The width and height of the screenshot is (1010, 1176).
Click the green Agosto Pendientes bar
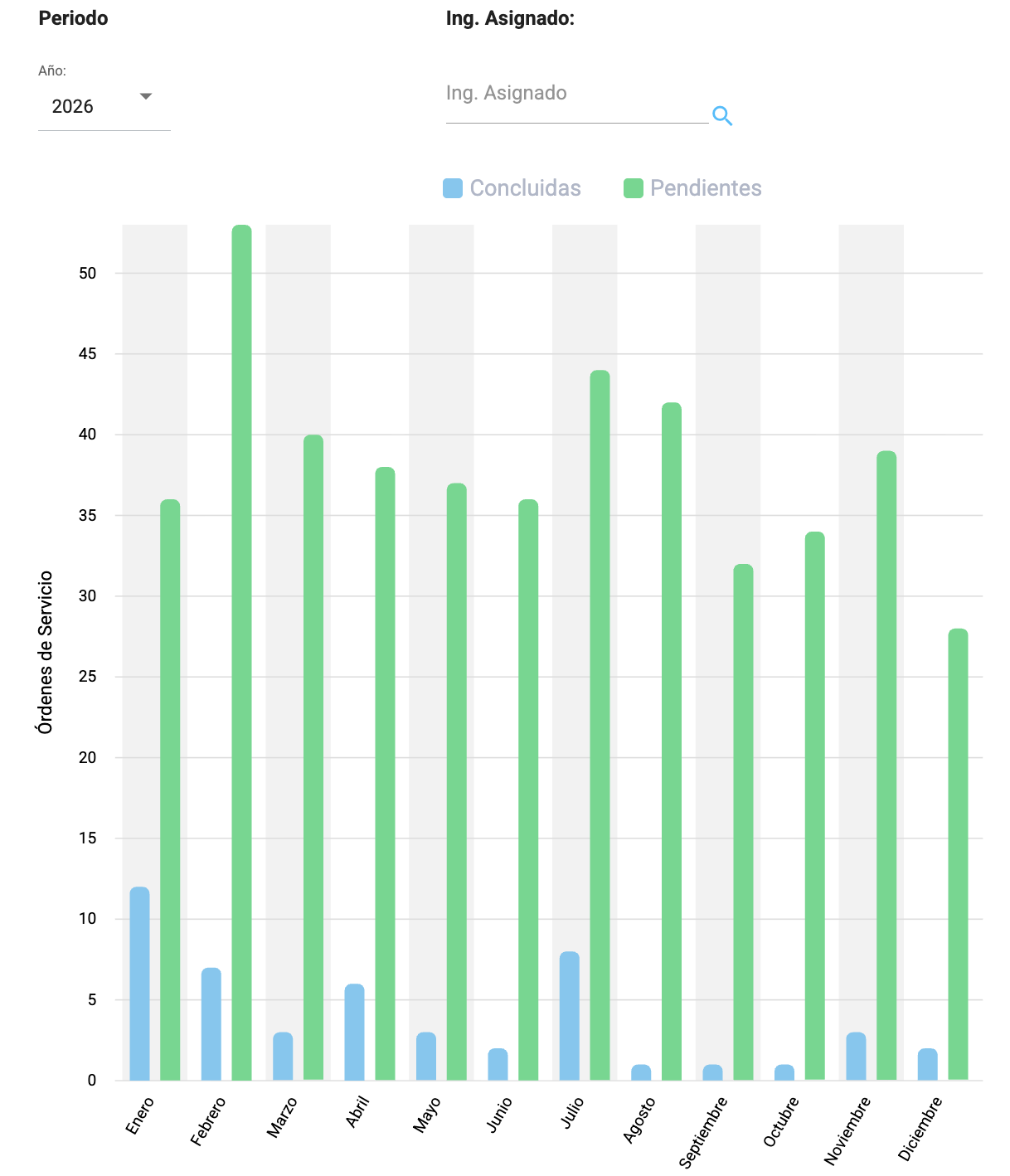pos(672,741)
